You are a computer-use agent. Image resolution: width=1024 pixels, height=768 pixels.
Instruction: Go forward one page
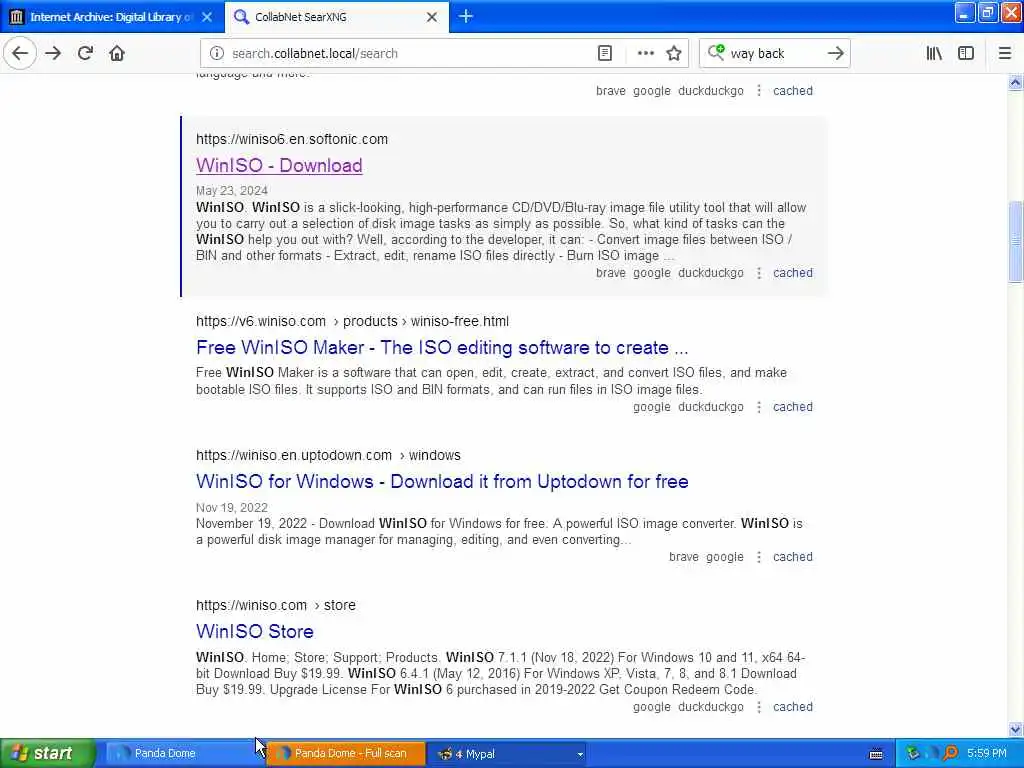(x=54, y=54)
